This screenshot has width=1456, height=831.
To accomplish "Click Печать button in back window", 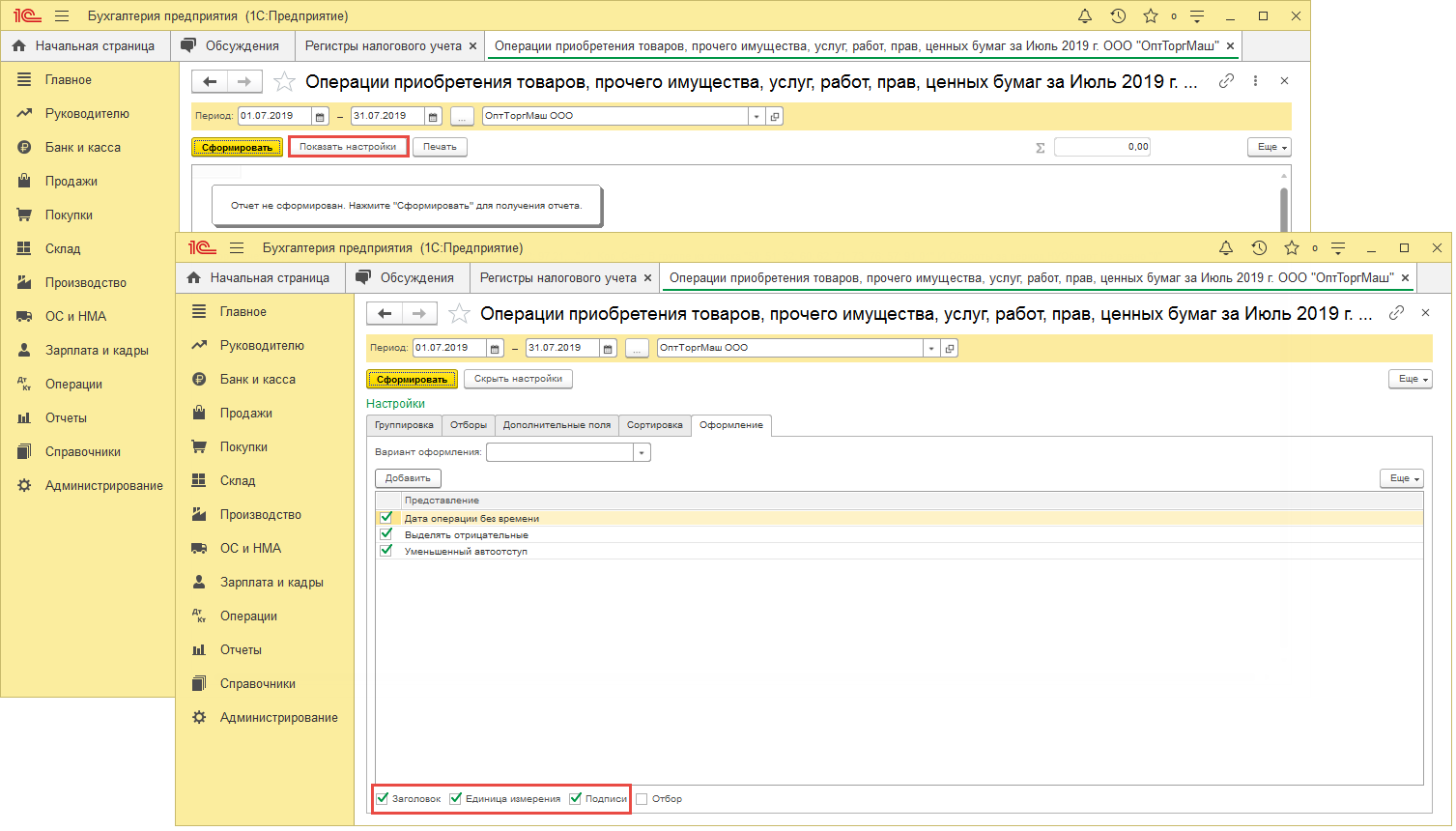I will click(x=440, y=147).
